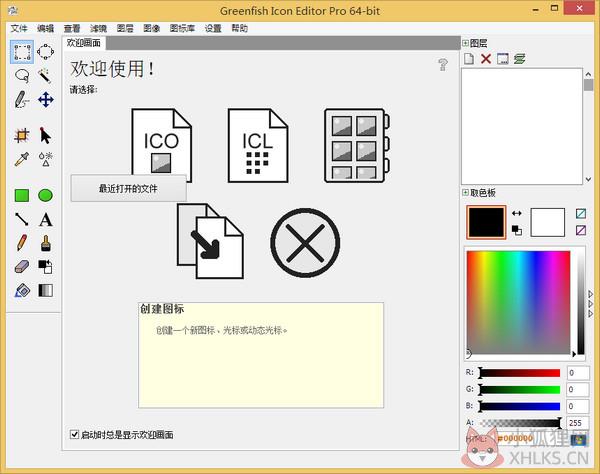Image resolution: width=600 pixels, height=474 pixels.
Task: Select the Pencil tool
Action: (22, 243)
